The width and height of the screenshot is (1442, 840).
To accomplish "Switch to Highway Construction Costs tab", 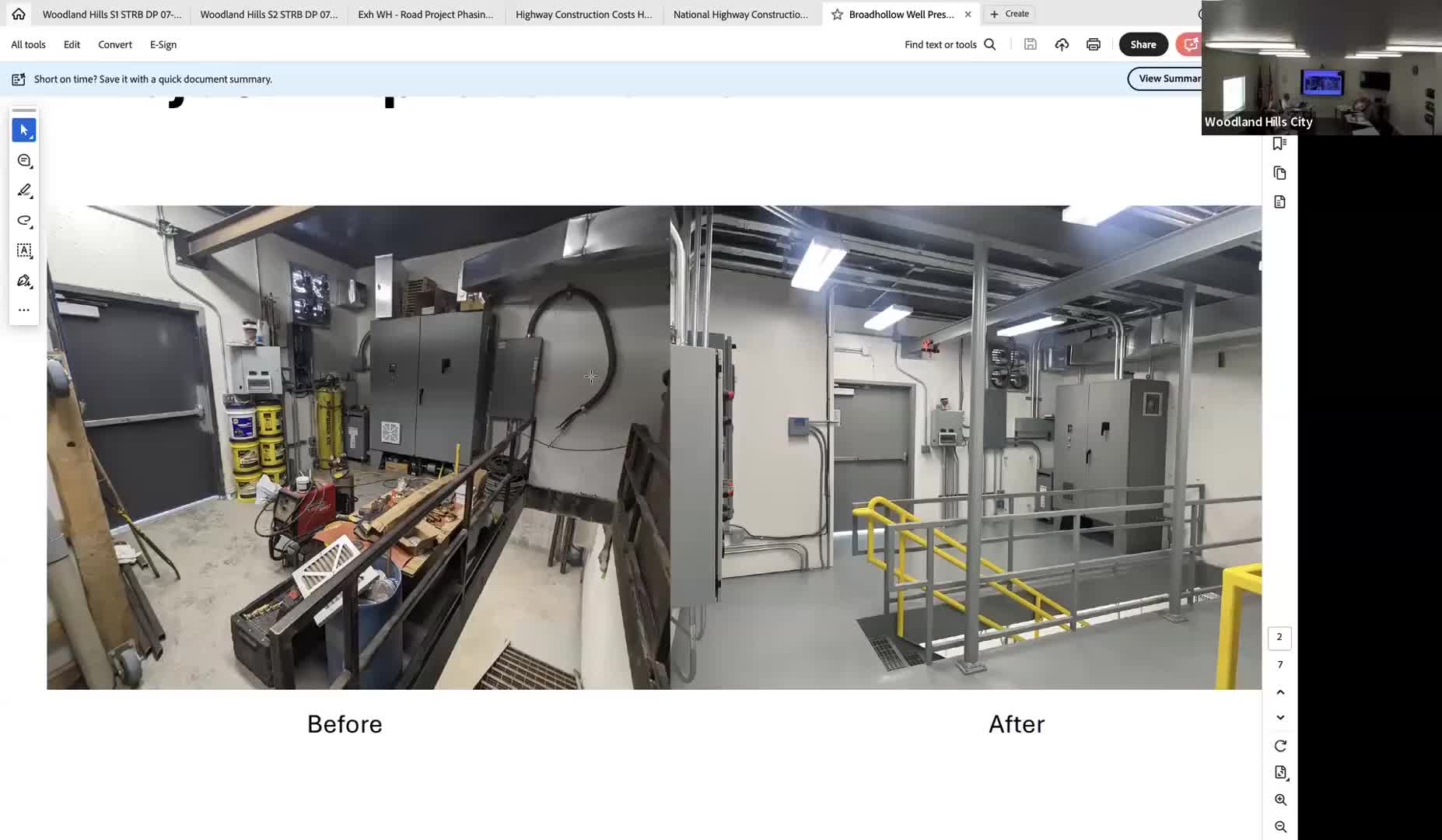I will coord(583,14).
